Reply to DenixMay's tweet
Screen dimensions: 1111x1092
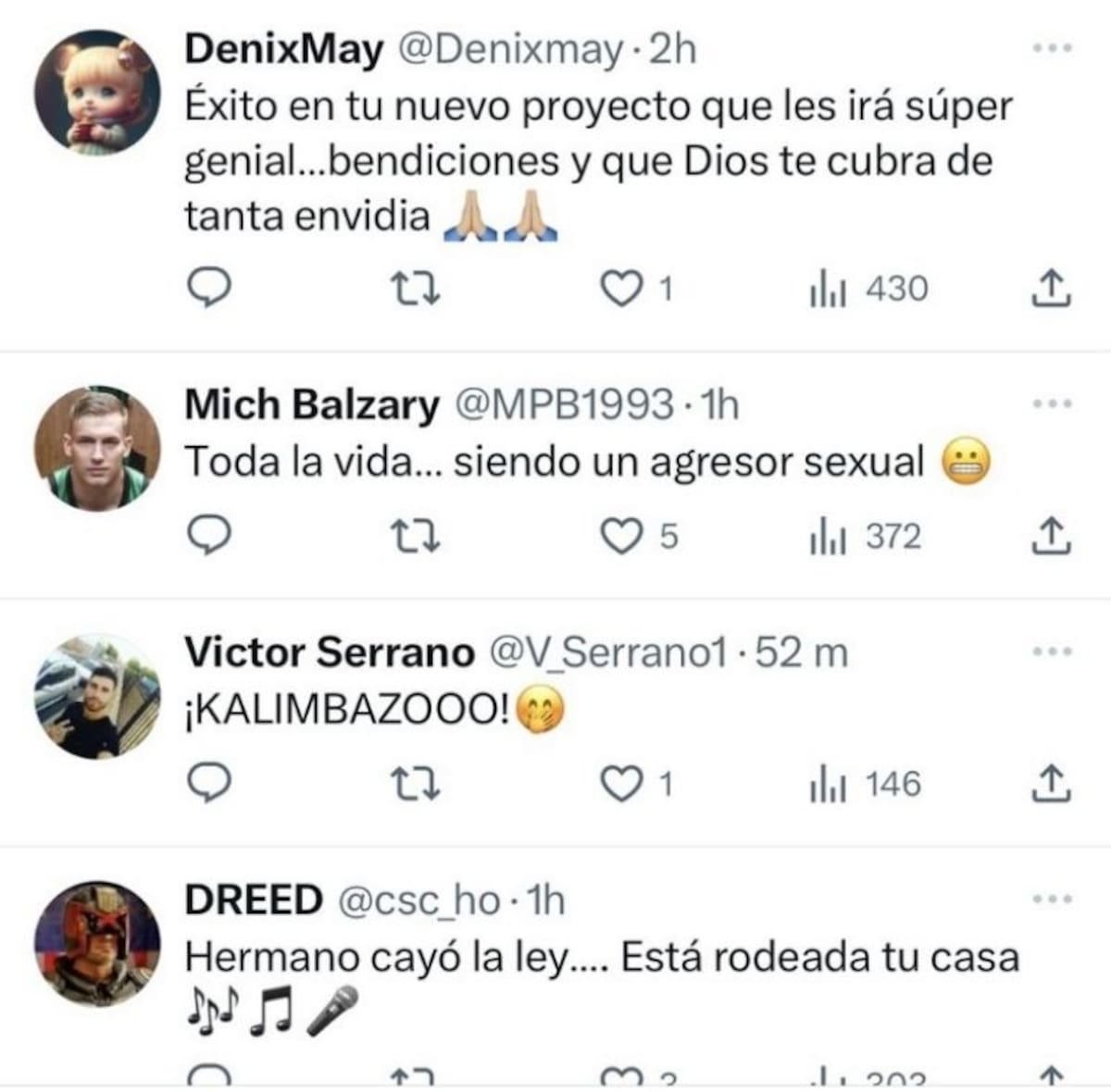click(x=209, y=289)
